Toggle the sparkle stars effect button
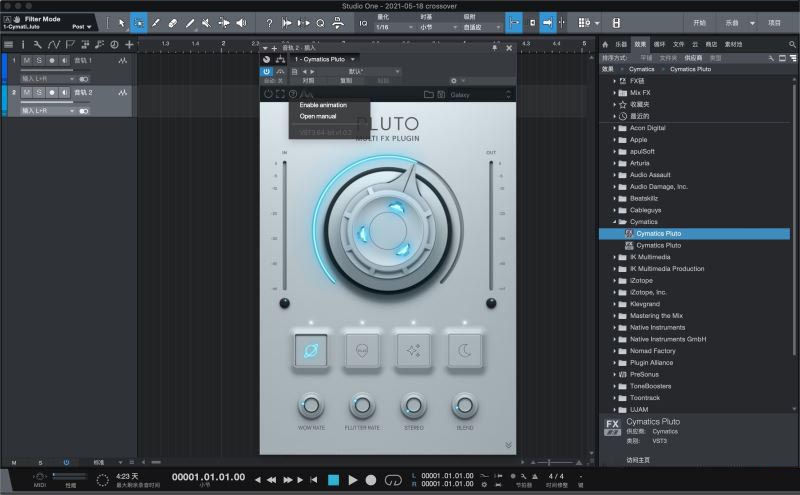This screenshot has width=800, height=495. pyautogui.click(x=413, y=351)
